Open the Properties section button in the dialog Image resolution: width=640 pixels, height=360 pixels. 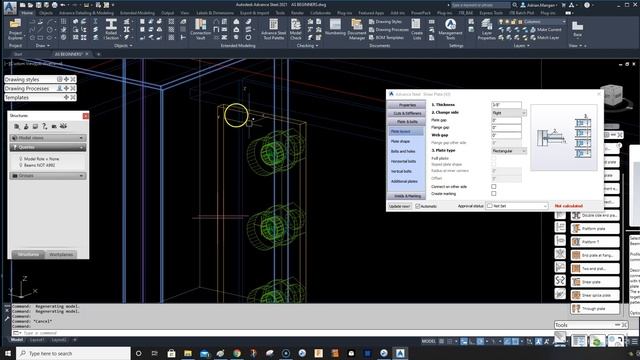click(407, 105)
